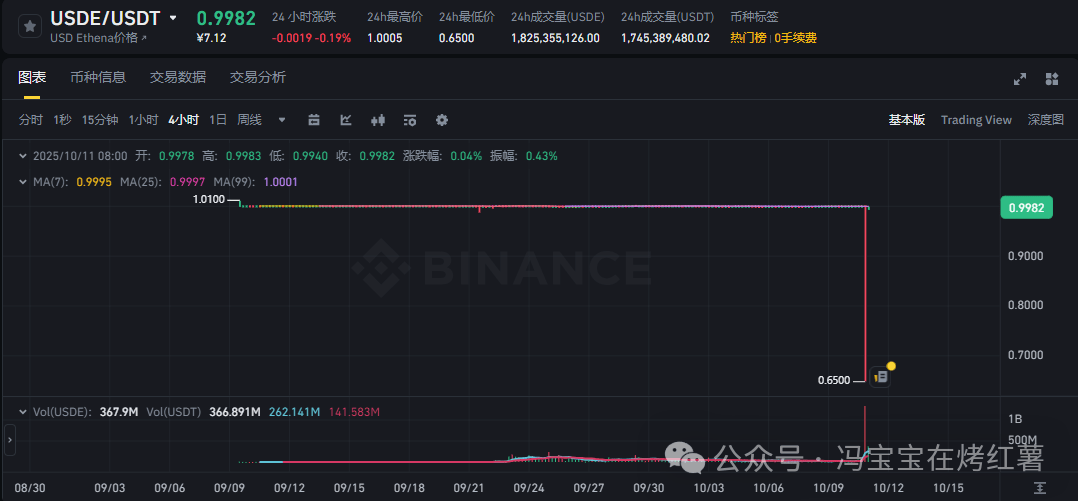Select the 15分钟 time interval
The height and width of the screenshot is (501, 1078).
100,120
